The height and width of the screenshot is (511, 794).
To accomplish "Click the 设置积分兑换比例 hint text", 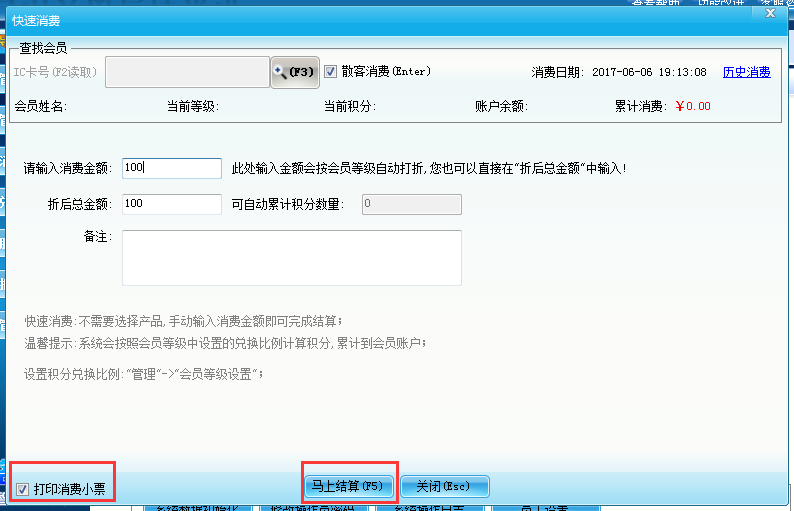I will [144, 375].
